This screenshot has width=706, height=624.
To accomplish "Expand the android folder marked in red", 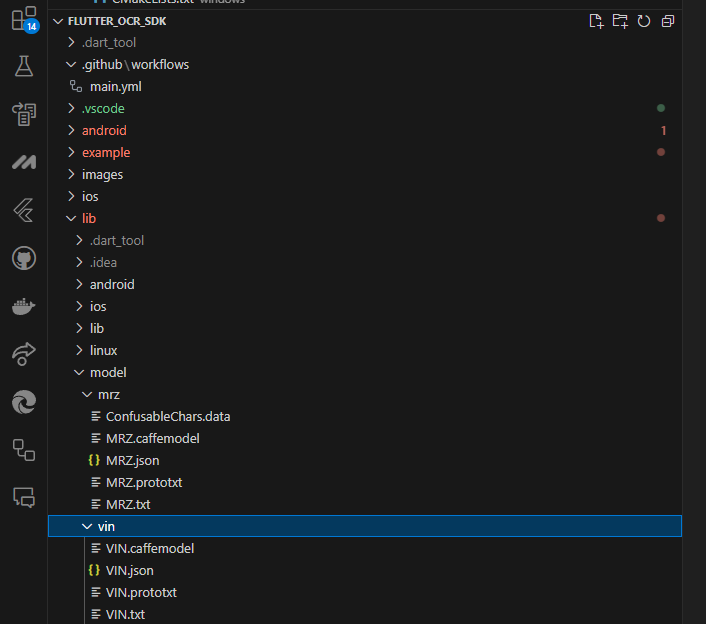I will point(104,131).
